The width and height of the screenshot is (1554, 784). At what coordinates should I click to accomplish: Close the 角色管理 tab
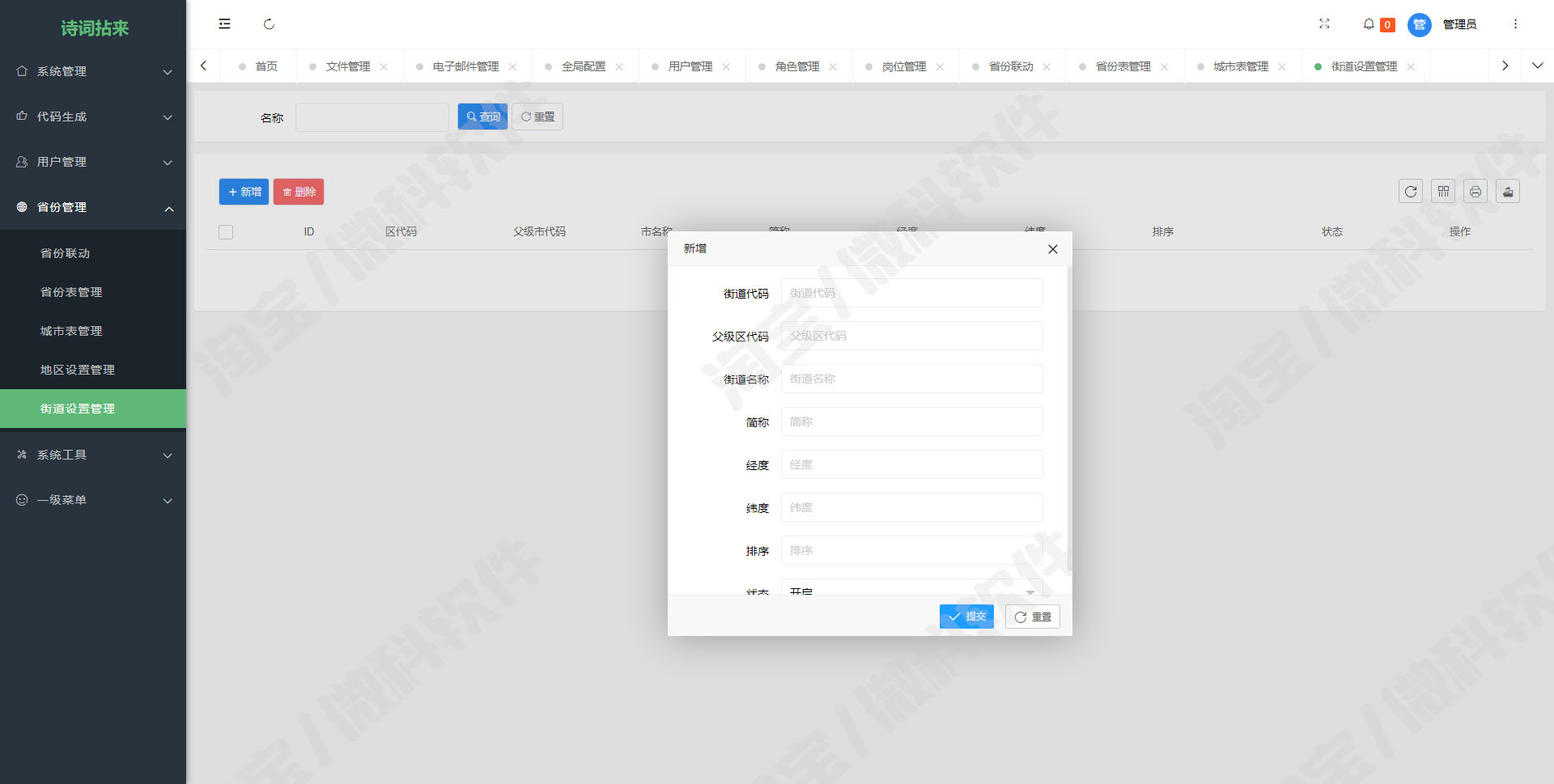click(x=833, y=67)
